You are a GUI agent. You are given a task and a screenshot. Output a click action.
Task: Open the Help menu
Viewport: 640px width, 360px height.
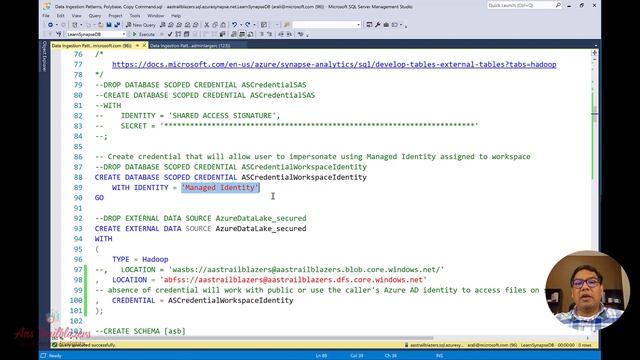pos(176,16)
